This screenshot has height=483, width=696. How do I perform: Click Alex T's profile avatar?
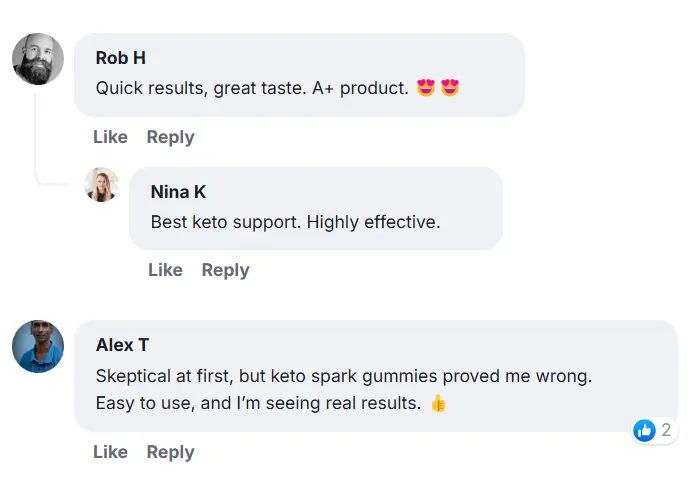pos(38,347)
